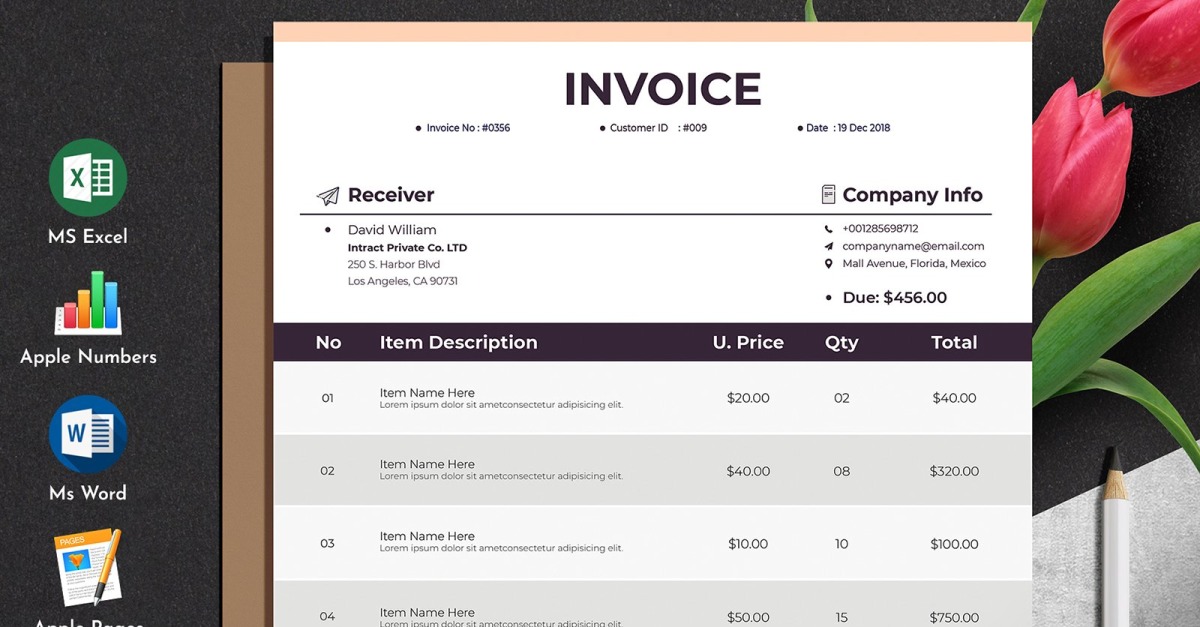Click the $320.00 total in row 02
Image resolution: width=1200 pixels, height=627 pixels.
pos(954,471)
